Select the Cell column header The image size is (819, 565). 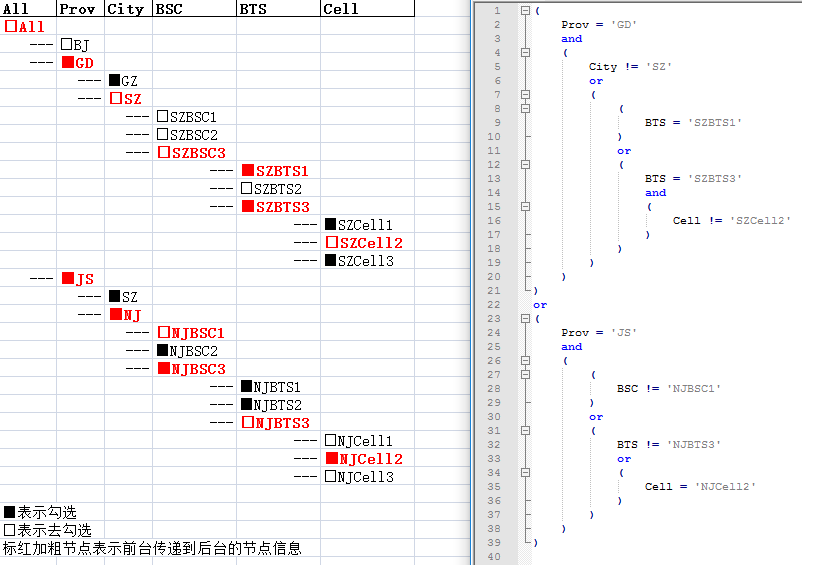click(x=367, y=8)
